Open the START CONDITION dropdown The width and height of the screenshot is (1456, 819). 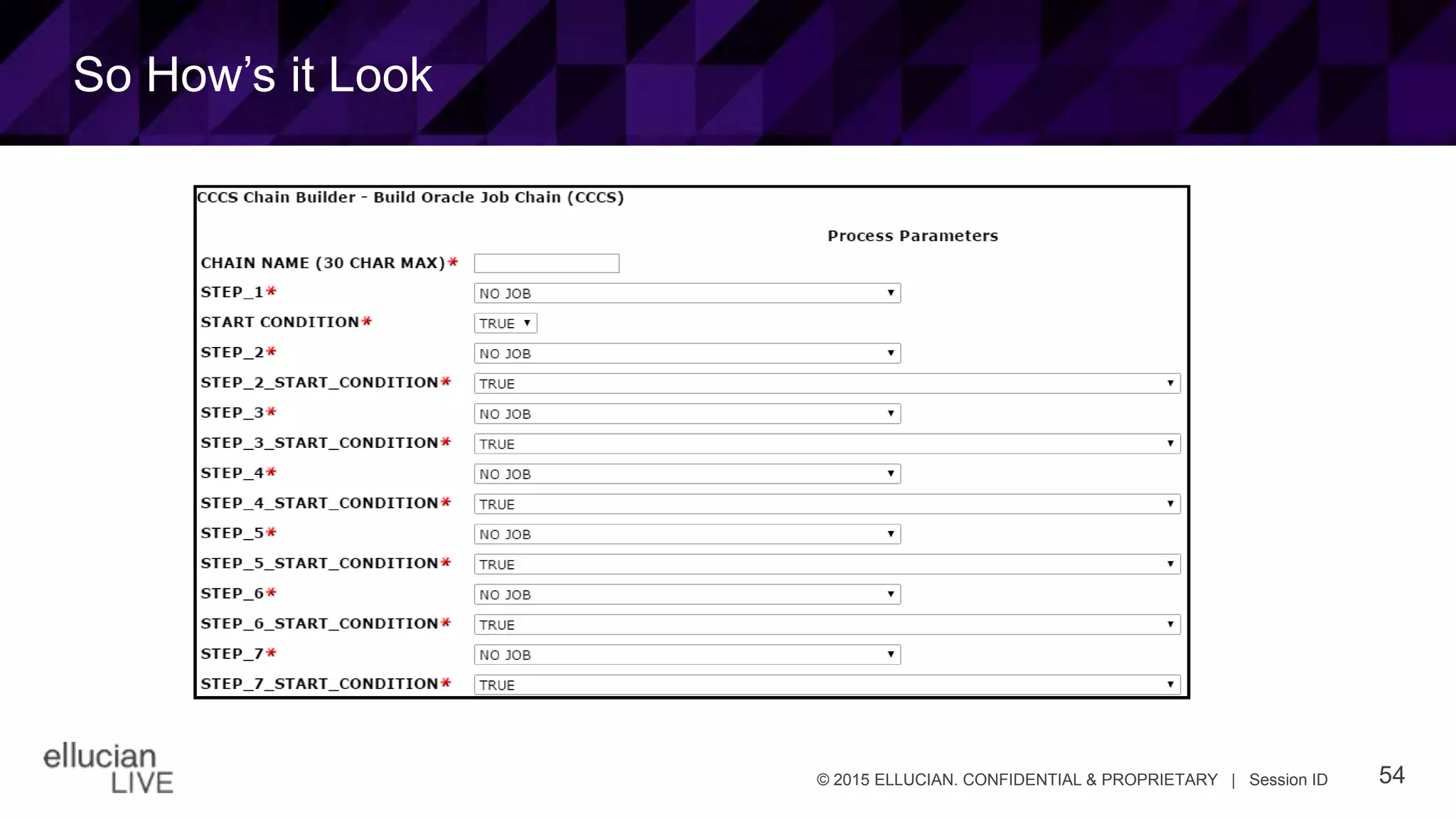tap(505, 323)
